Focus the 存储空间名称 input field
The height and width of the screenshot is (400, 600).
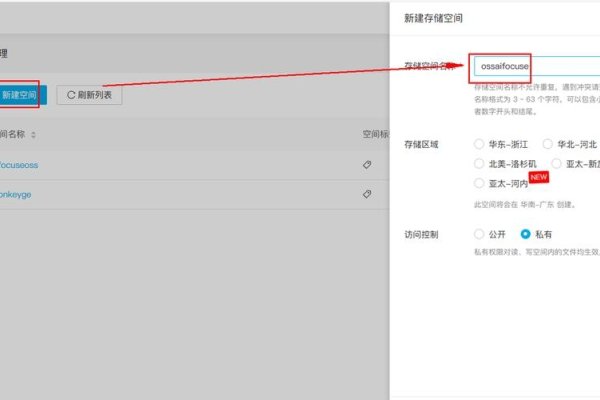pyautogui.click(x=537, y=66)
